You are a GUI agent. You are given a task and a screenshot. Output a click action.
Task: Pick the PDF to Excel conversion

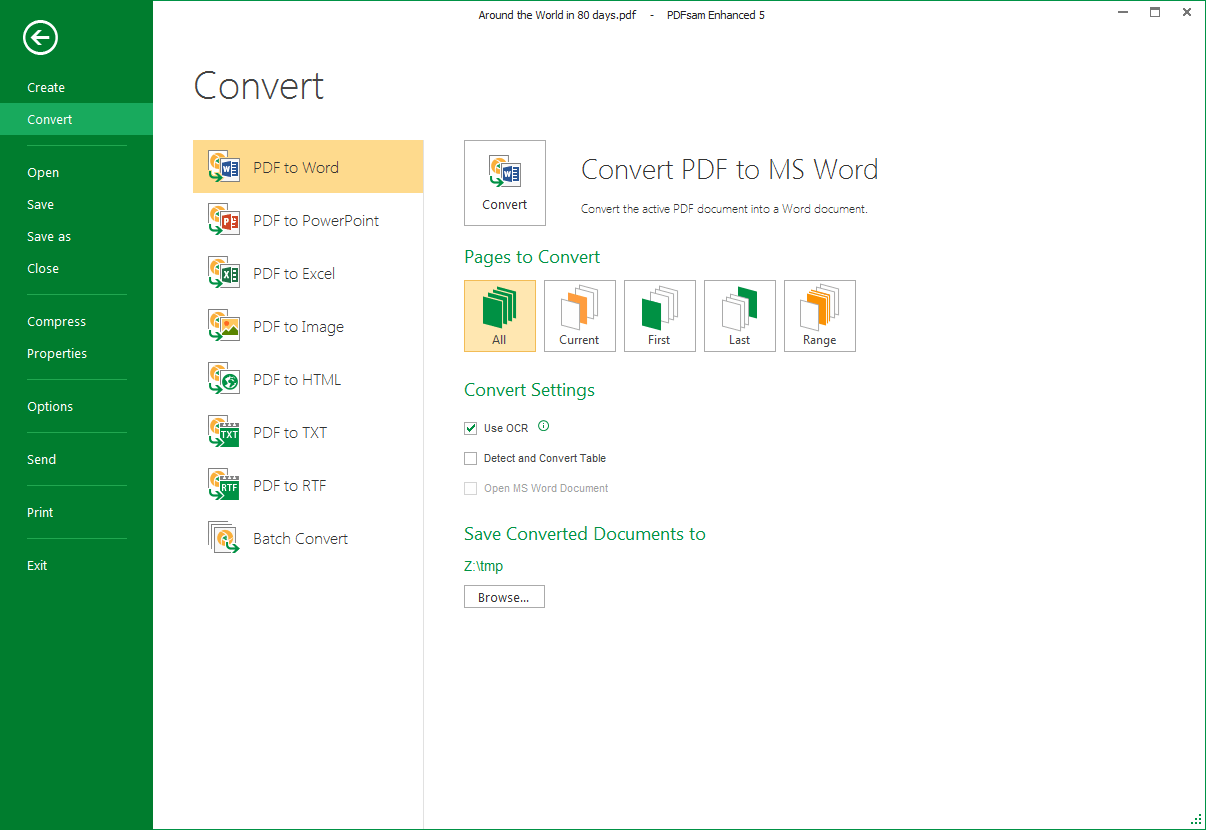[308, 273]
